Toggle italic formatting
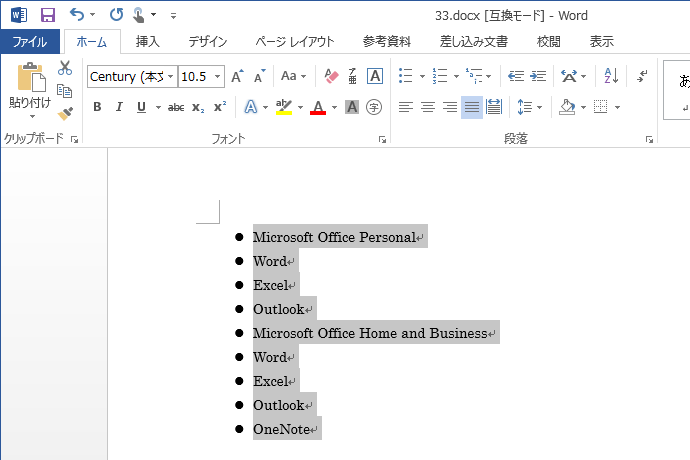 point(119,107)
